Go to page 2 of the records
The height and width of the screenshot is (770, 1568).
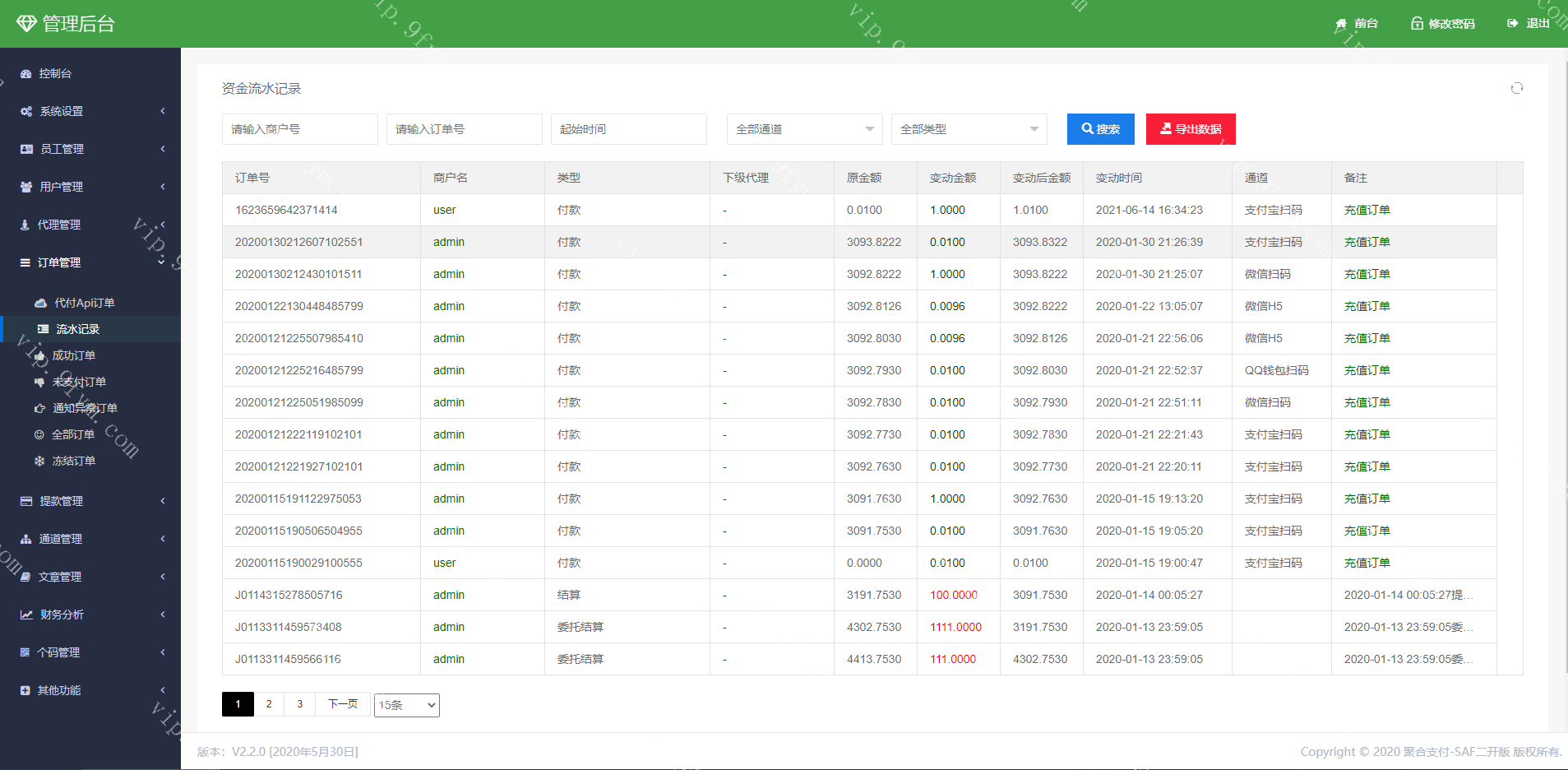click(269, 704)
